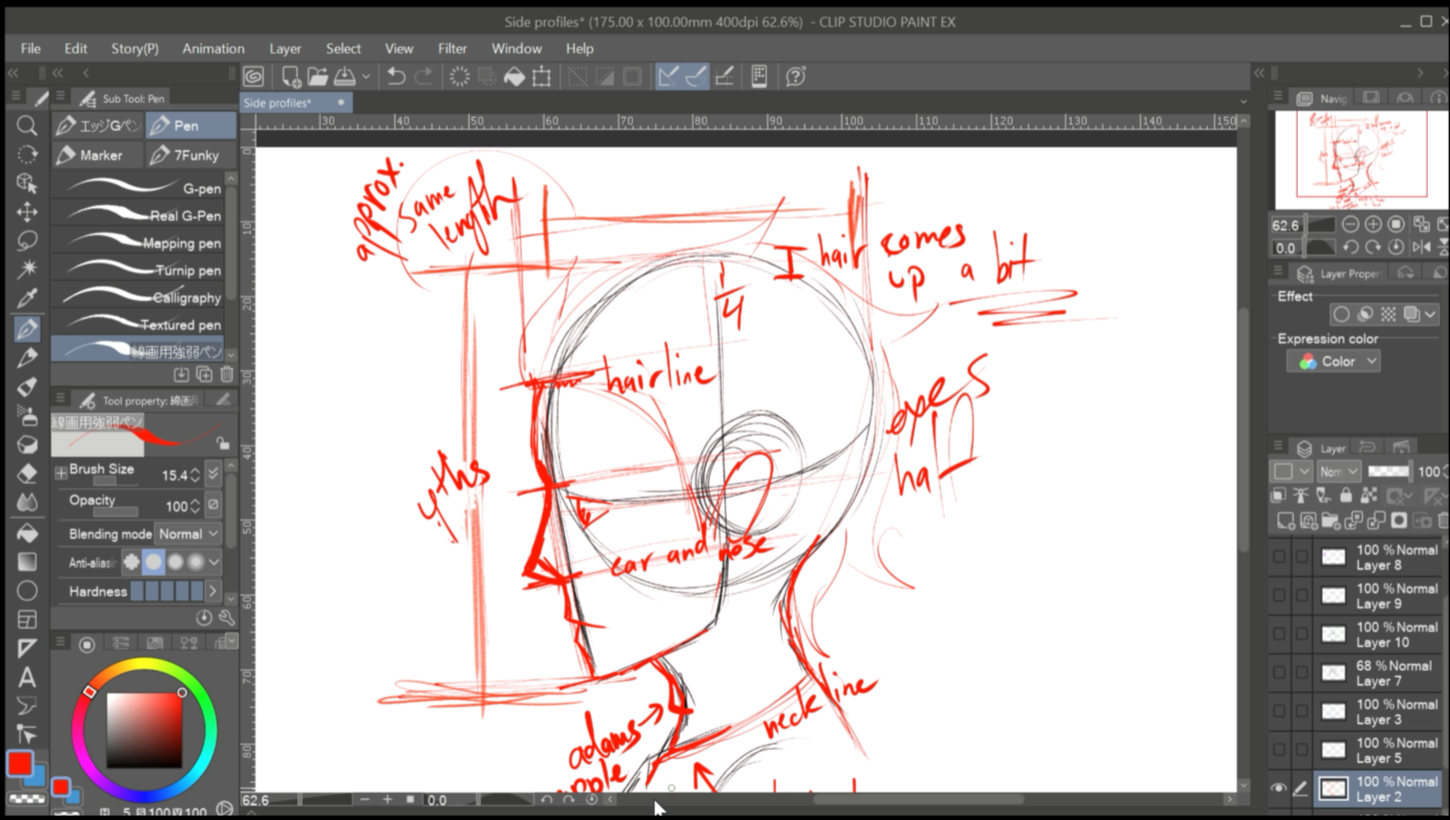
Task: Show Layer 8 via visibility box
Action: (x=1279, y=557)
